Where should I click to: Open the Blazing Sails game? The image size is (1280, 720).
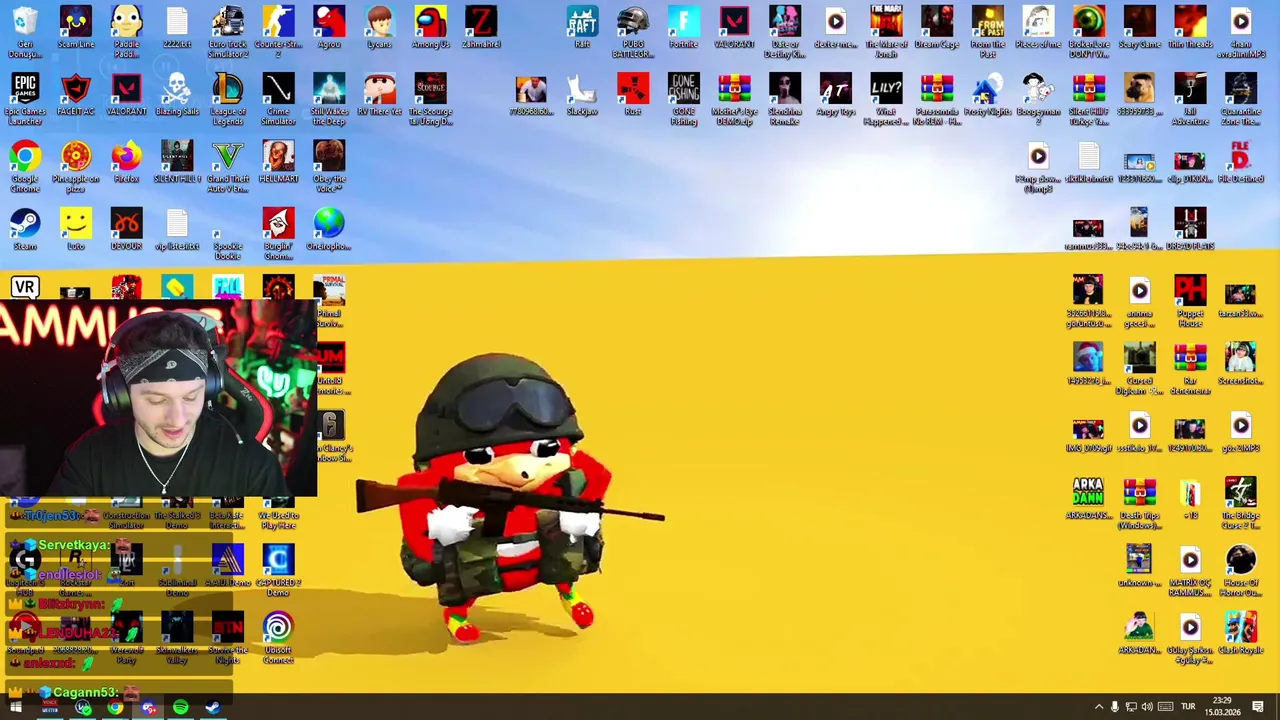pyautogui.click(x=177, y=94)
